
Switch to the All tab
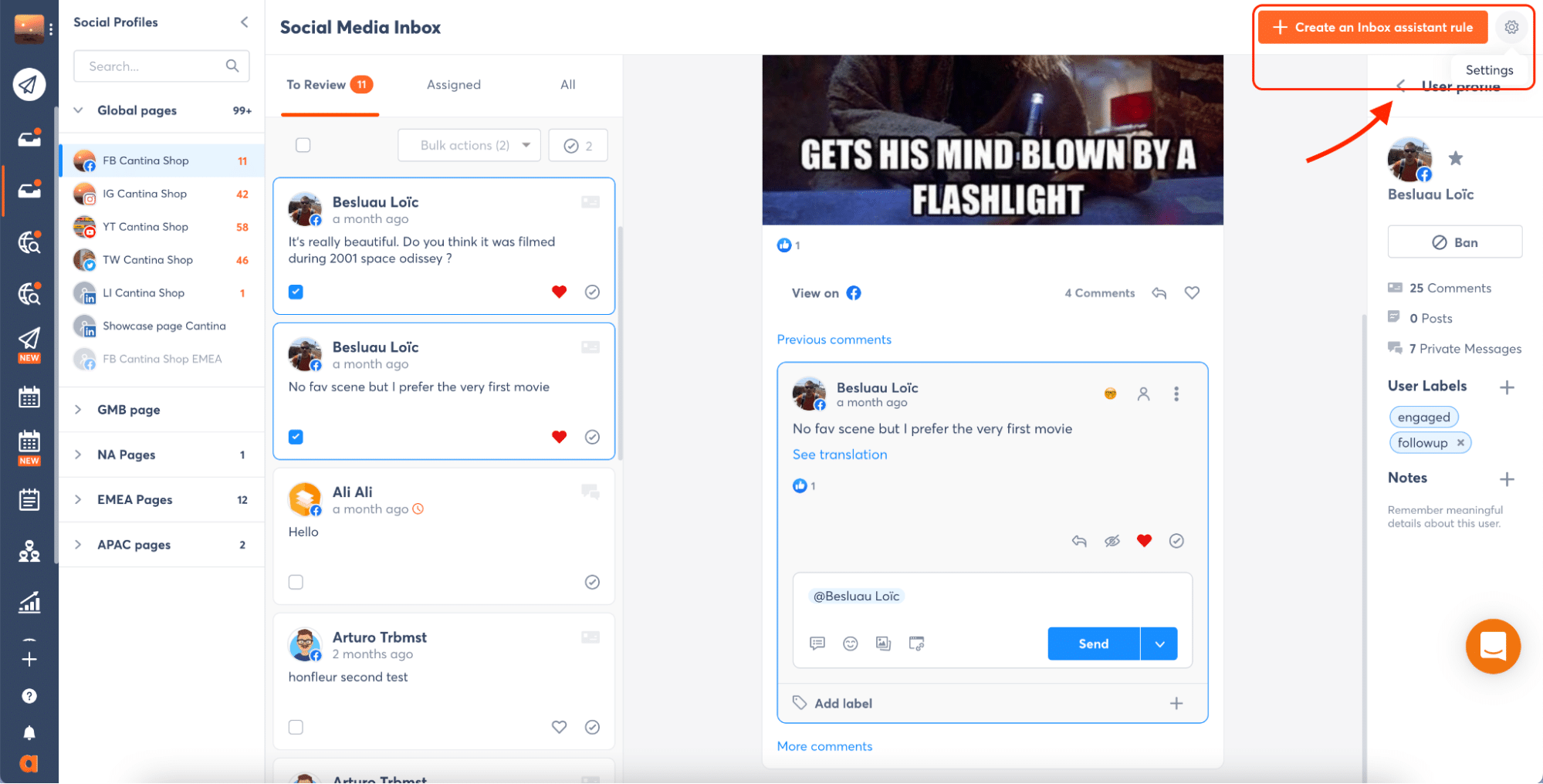click(x=568, y=85)
